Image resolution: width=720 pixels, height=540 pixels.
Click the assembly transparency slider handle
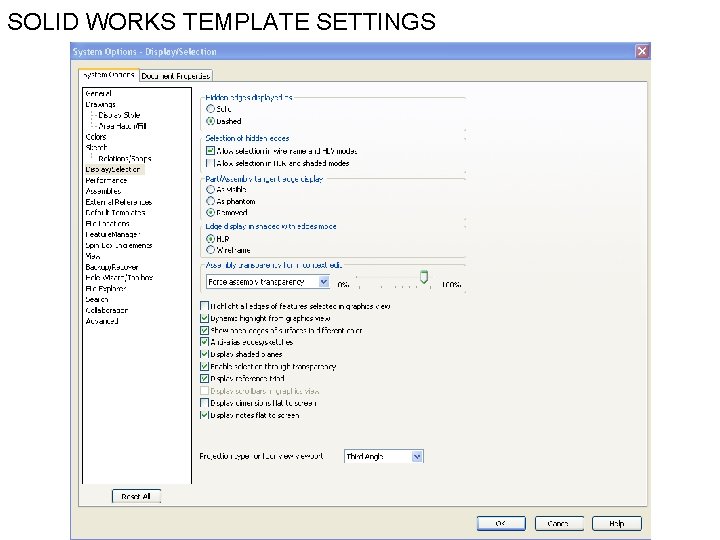pos(424,277)
